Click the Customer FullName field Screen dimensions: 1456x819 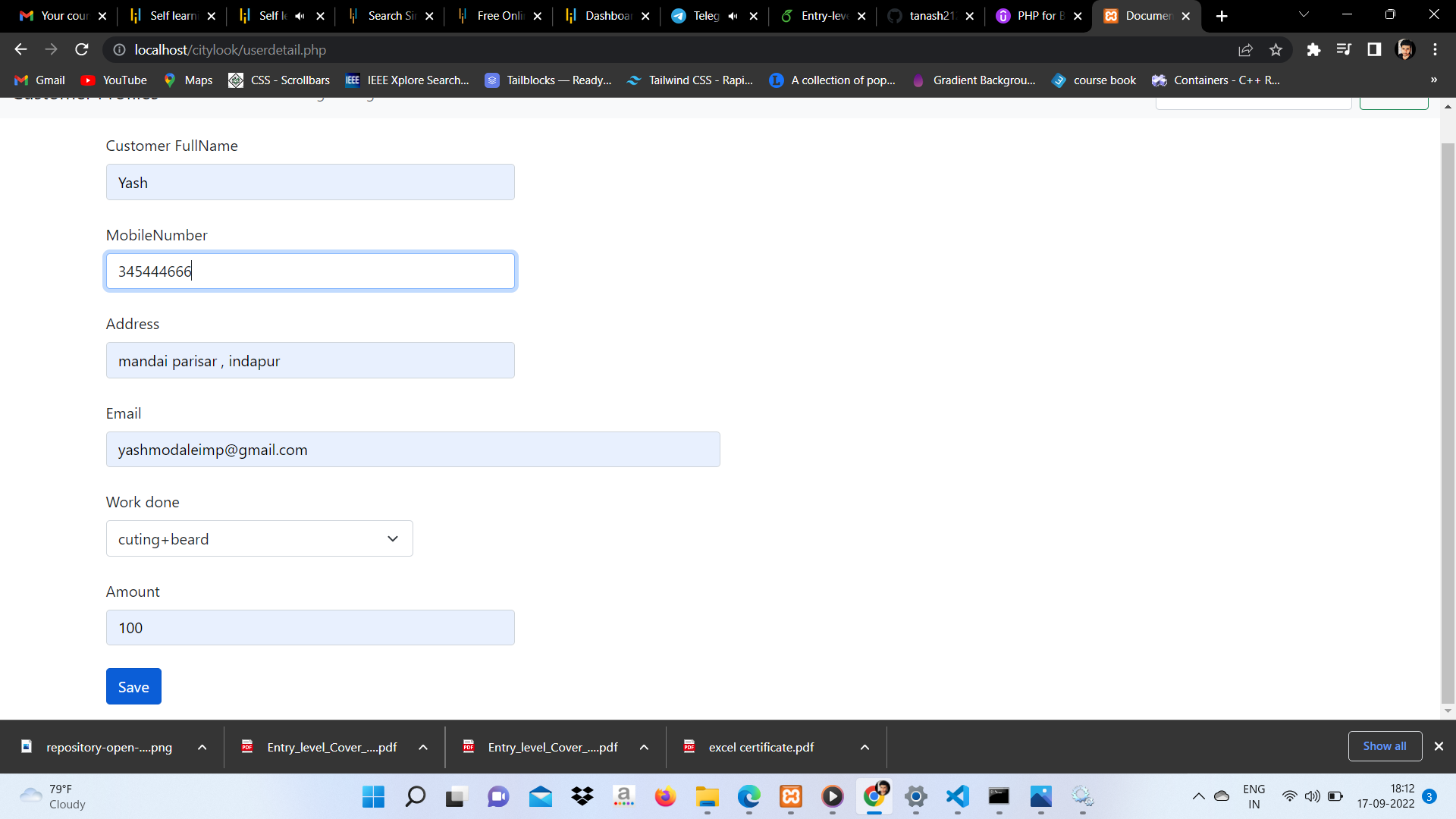pos(310,182)
